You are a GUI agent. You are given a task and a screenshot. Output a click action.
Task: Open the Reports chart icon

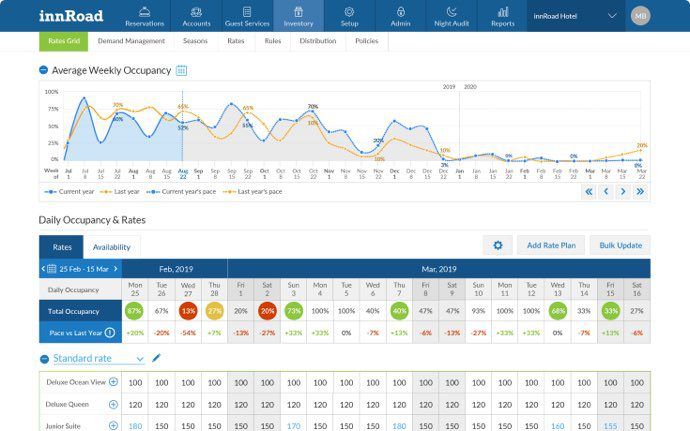[x=503, y=12]
